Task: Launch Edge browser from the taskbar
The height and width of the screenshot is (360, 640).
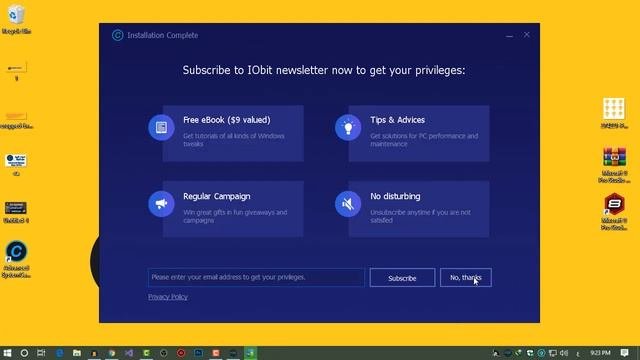Action: (x=60, y=353)
